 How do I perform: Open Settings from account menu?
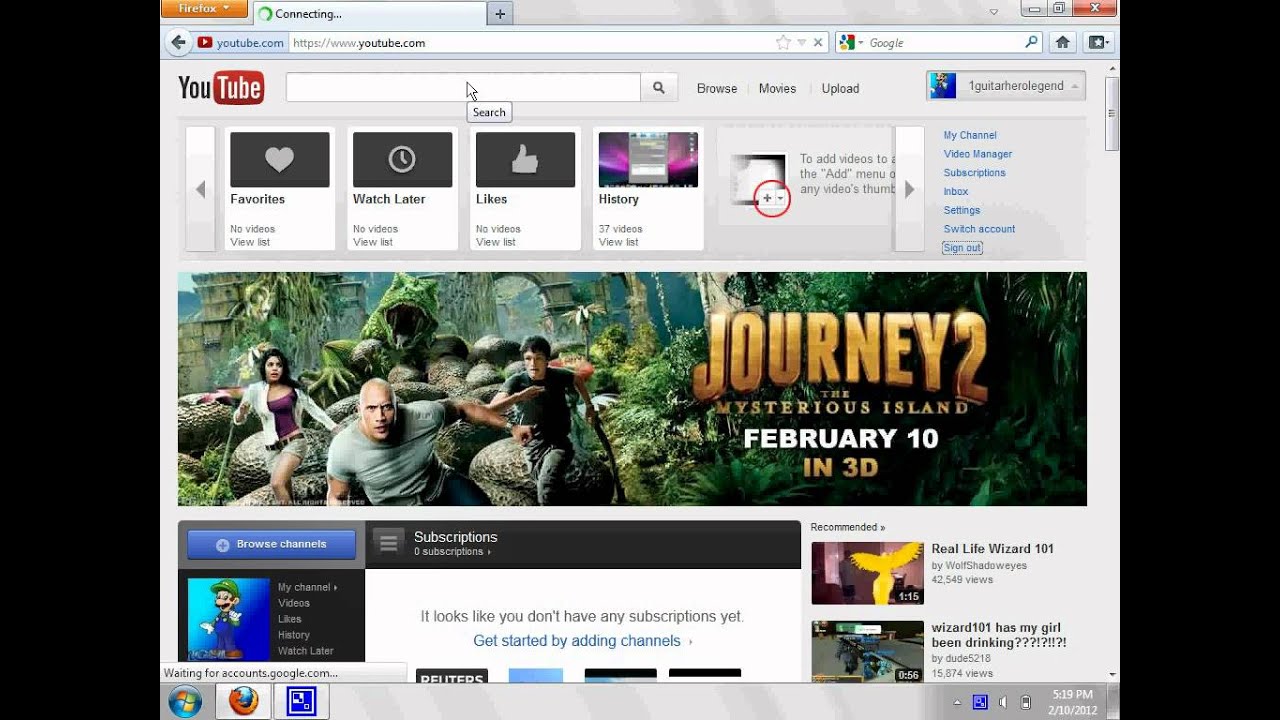pyautogui.click(x=962, y=210)
